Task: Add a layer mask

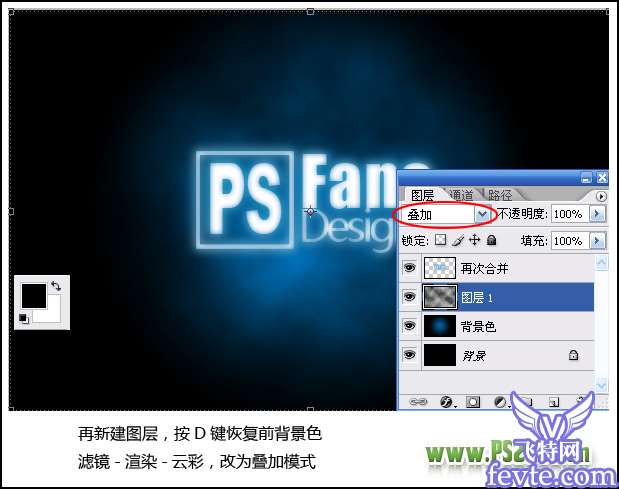Action: point(472,401)
